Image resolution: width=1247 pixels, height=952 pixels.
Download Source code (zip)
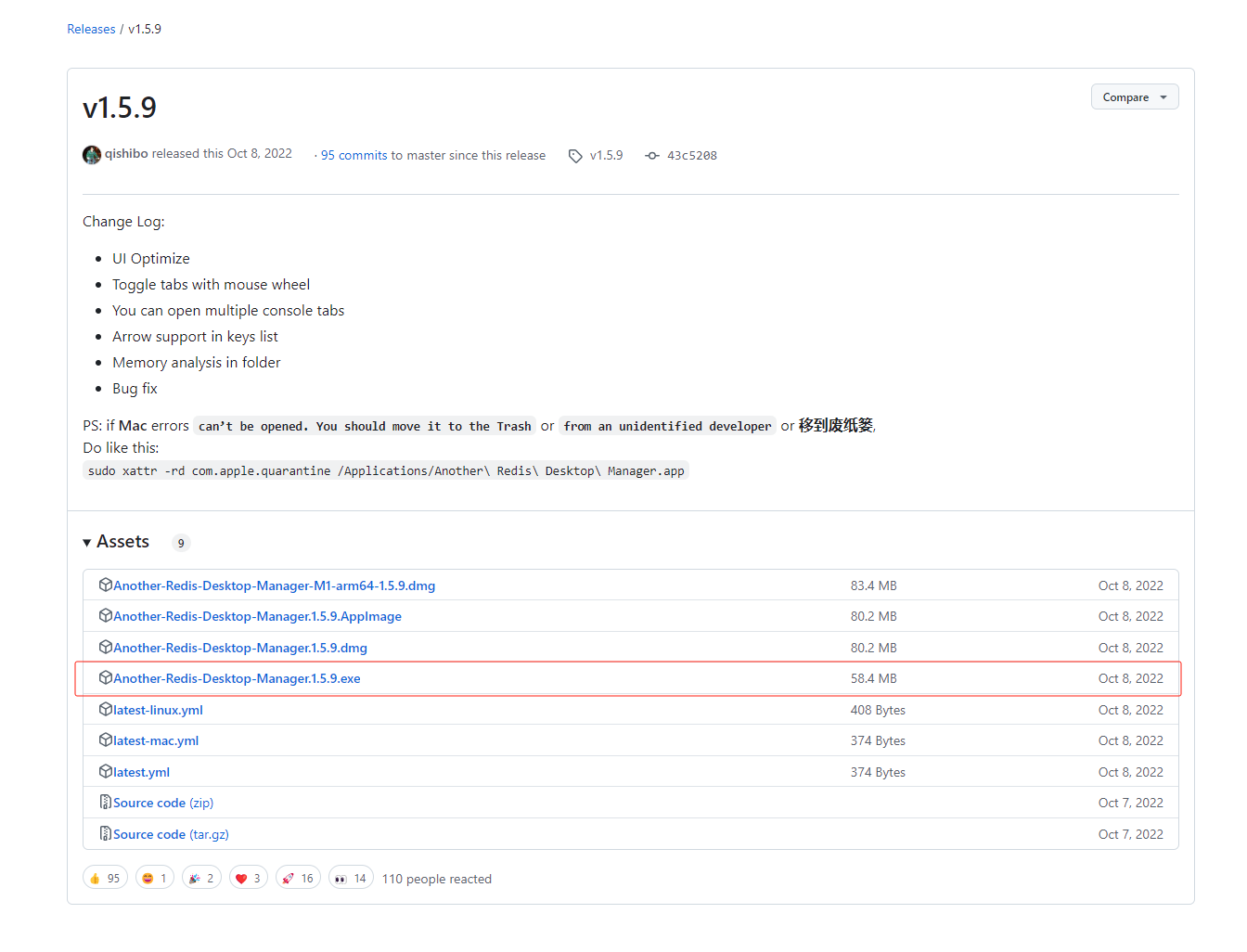163,803
